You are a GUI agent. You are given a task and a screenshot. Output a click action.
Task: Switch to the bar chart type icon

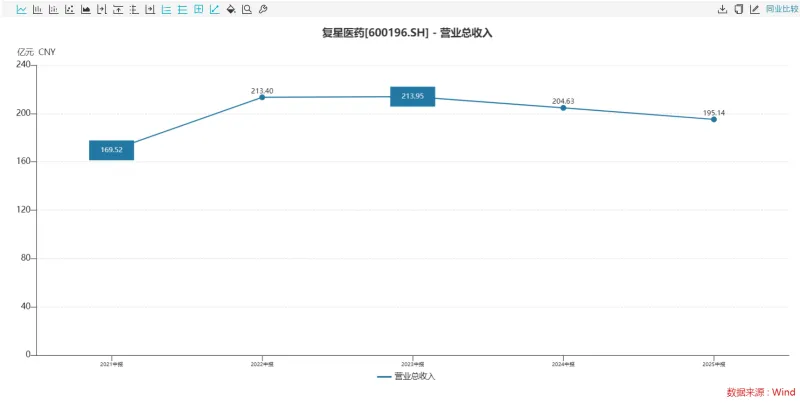[x=38, y=9]
